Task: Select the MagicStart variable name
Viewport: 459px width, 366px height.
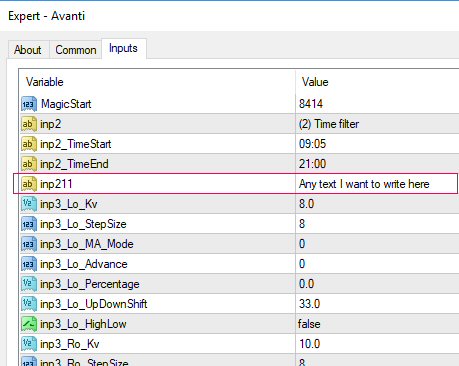Action: 66,104
